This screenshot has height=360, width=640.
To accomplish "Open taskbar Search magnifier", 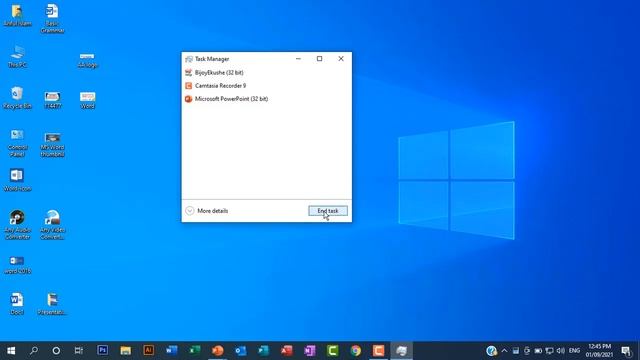I will [34, 351].
